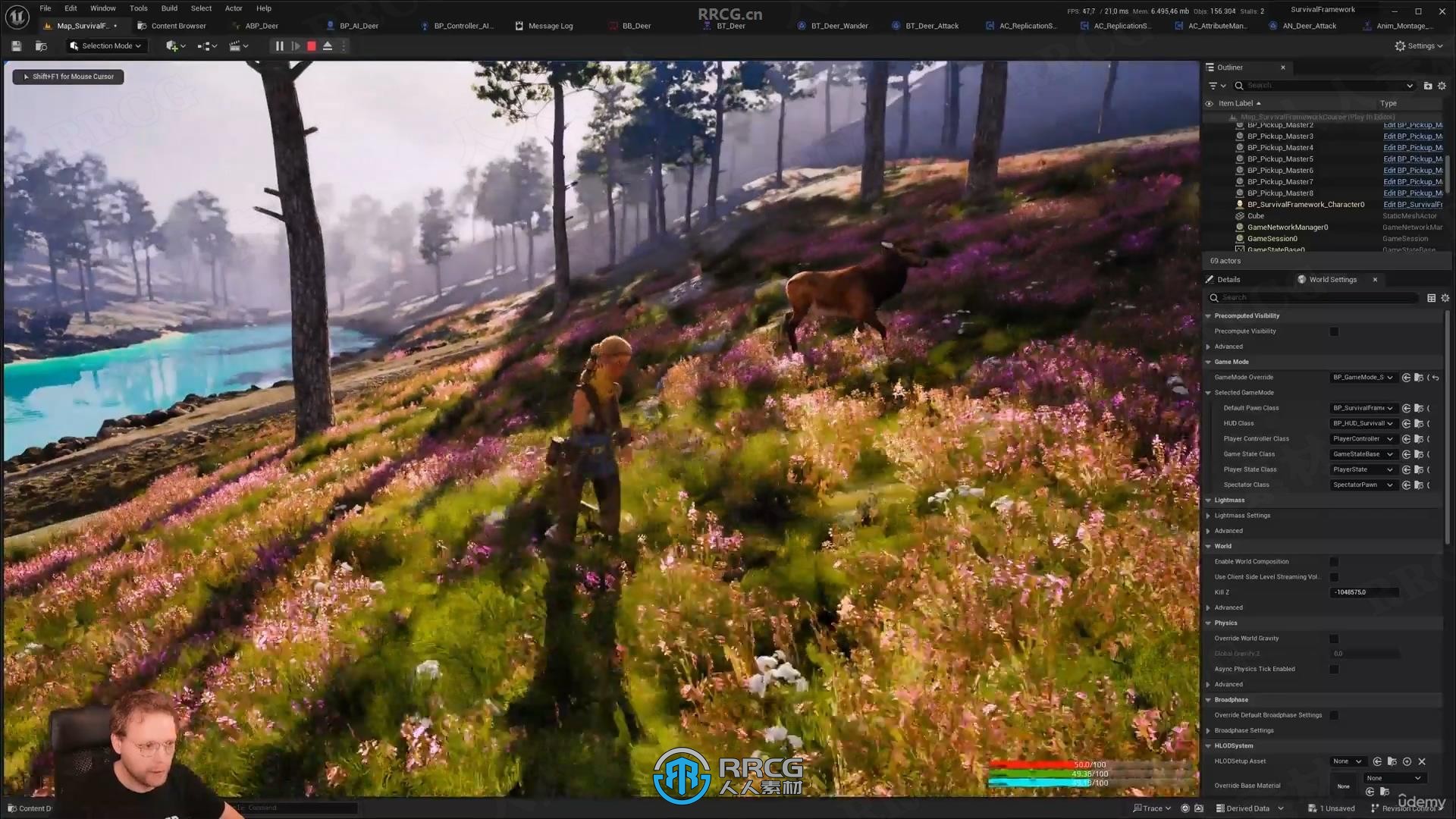The height and width of the screenshot is (819, 1456).
Task: Switch to the BT_Deer_Wander tab
Action: click(x=839, y=26)
